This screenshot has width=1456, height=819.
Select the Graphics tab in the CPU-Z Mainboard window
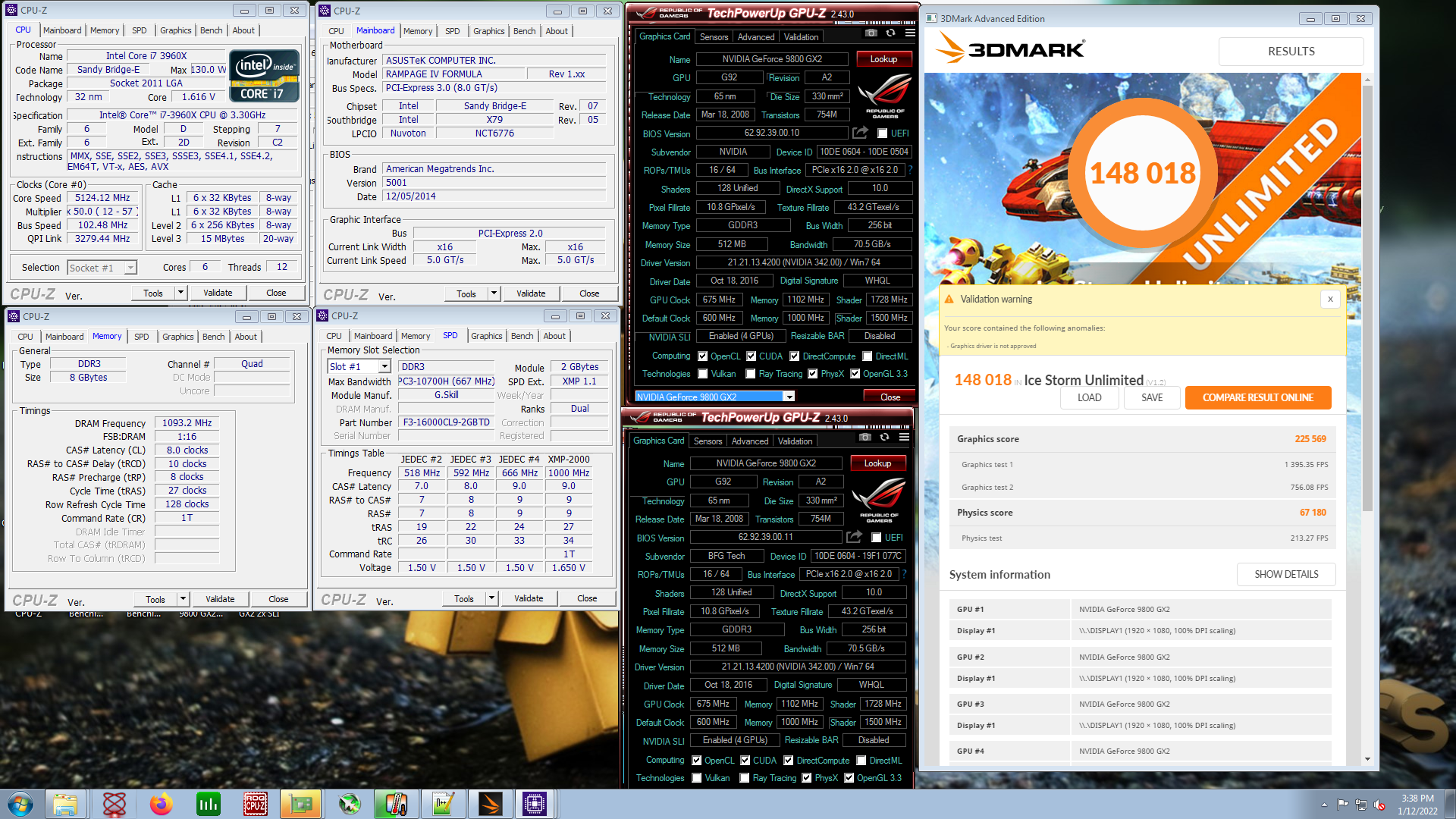coord(488,31)
